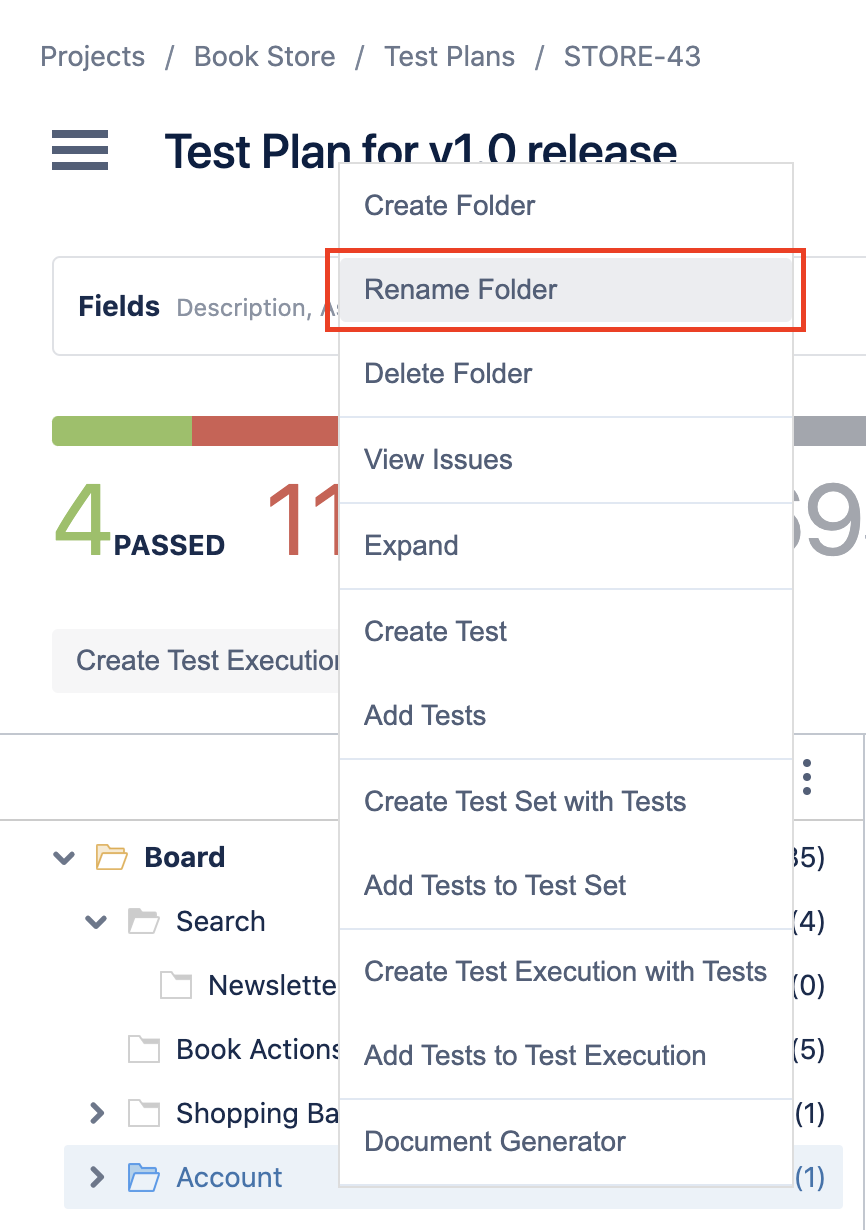Select the Book Actions tree item
Image resolution: width=866 pixels, height=1230 pixels.
click(x=258, y=1049)
